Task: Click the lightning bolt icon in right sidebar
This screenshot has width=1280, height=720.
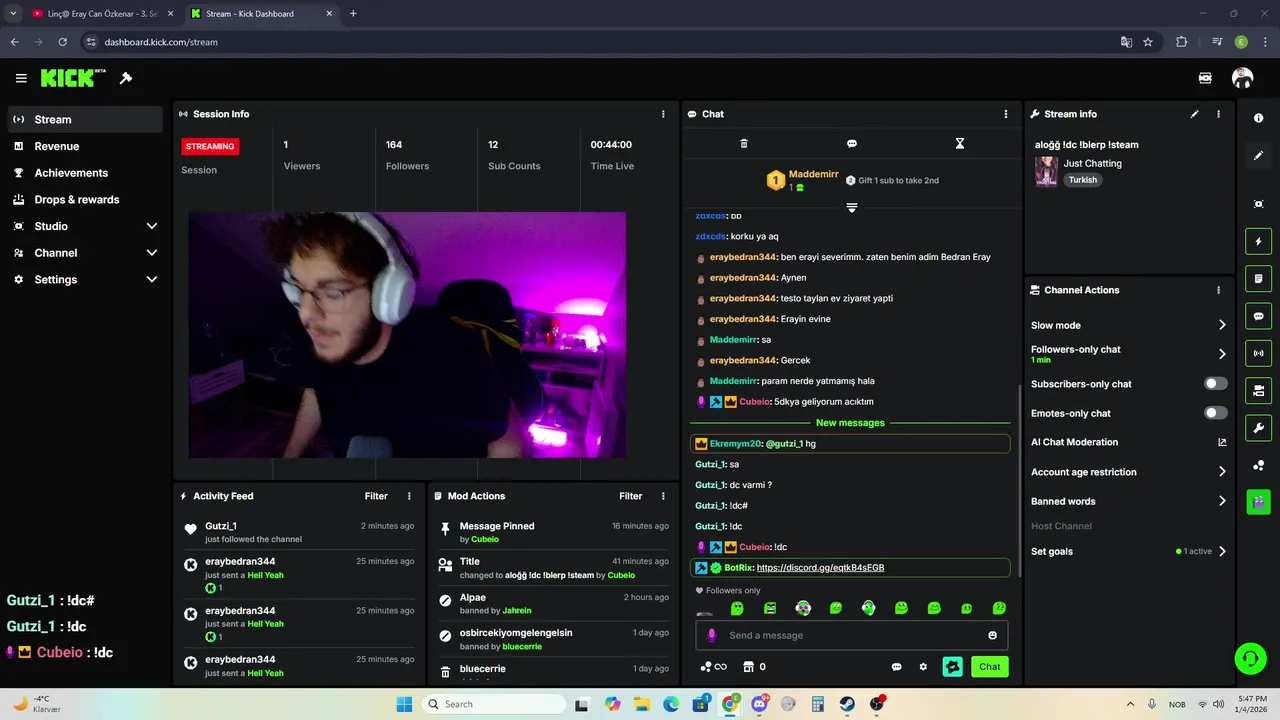Action: point(1258,241)
